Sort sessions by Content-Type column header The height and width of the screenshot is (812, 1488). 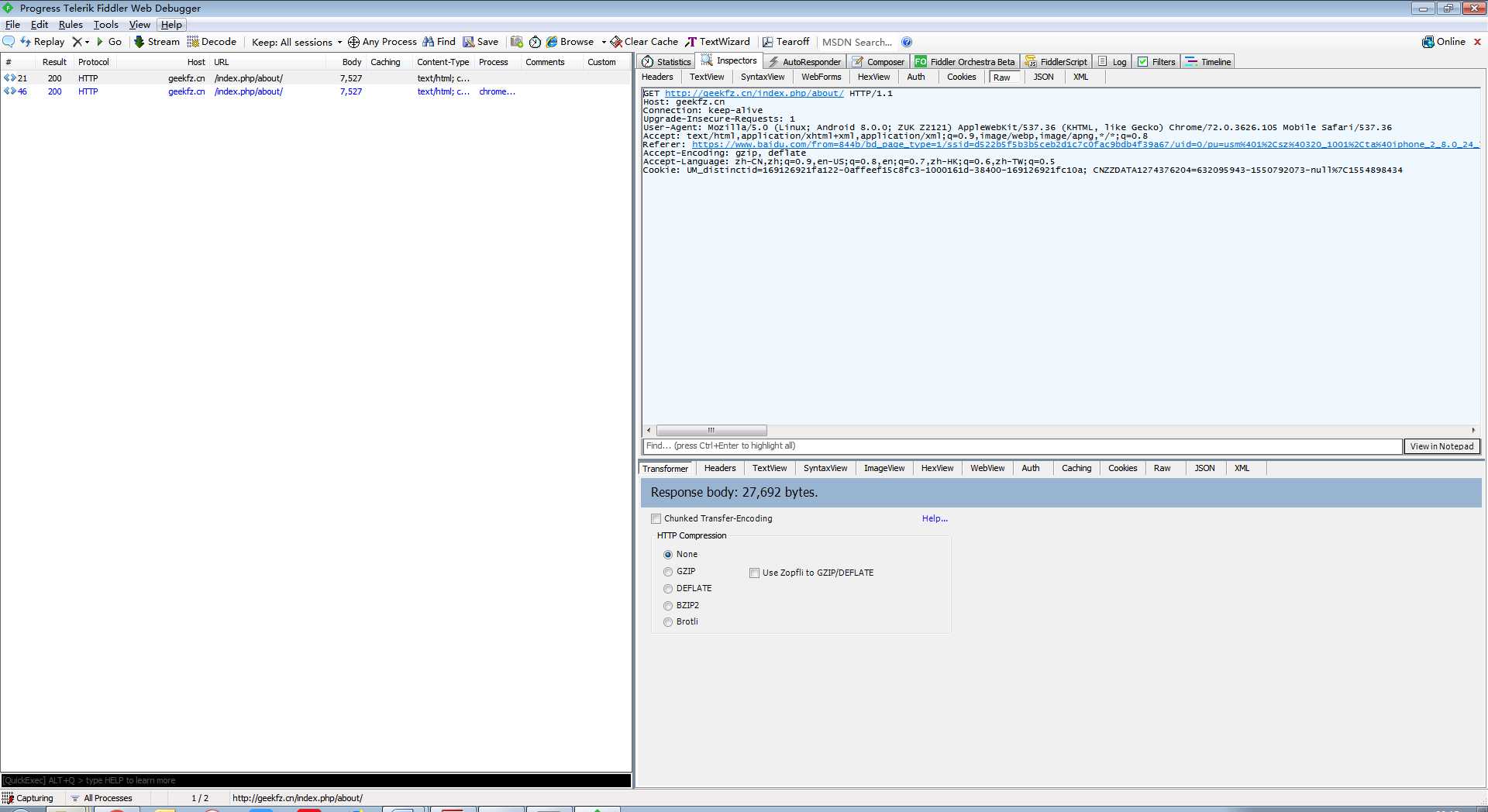[x=443, y=62]
